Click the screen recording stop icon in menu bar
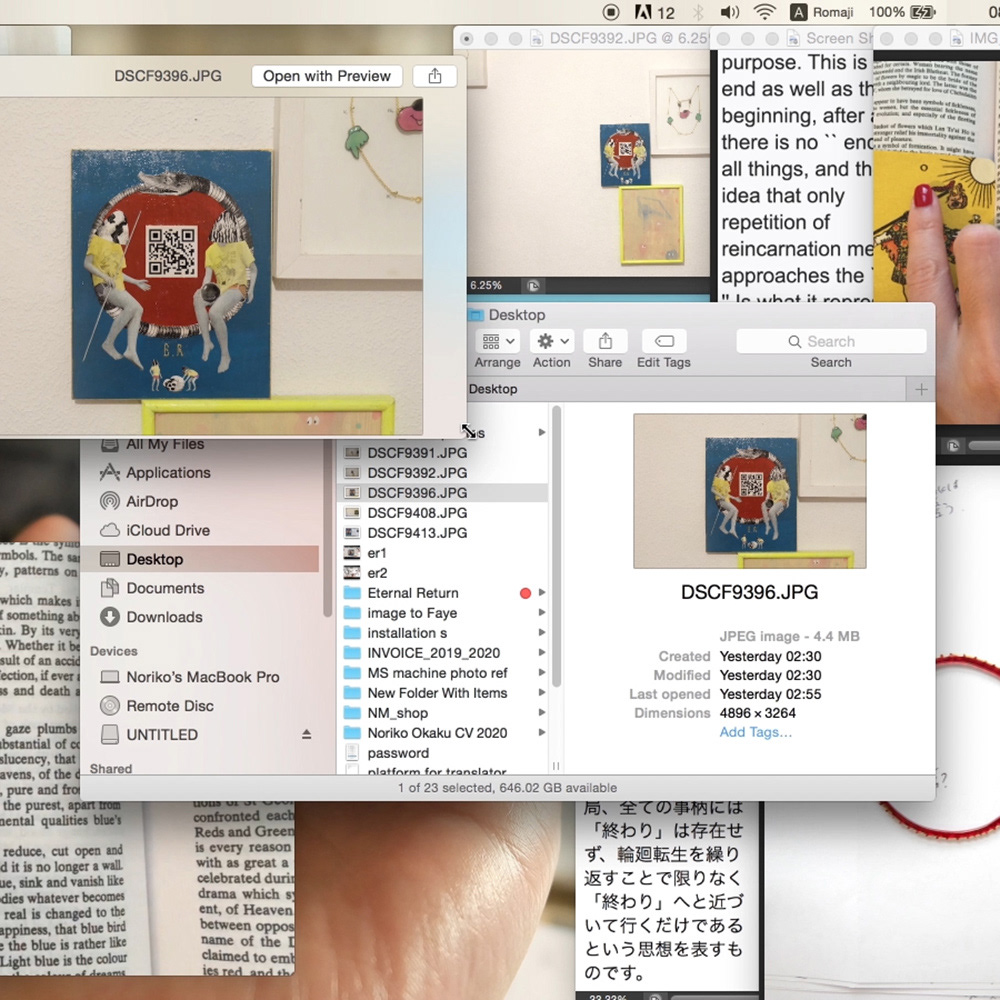This screenshot has width=1000, height=1000. click(610, 11)
